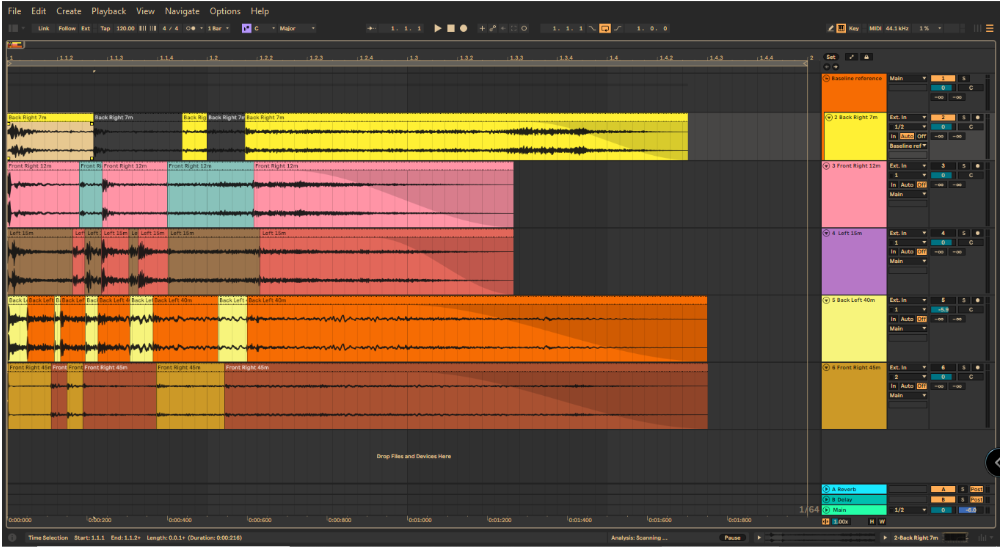The height and width of the screenshot is (547, 1003).
Task: Click the Tap tempo button
Action: tap(105, 28)
